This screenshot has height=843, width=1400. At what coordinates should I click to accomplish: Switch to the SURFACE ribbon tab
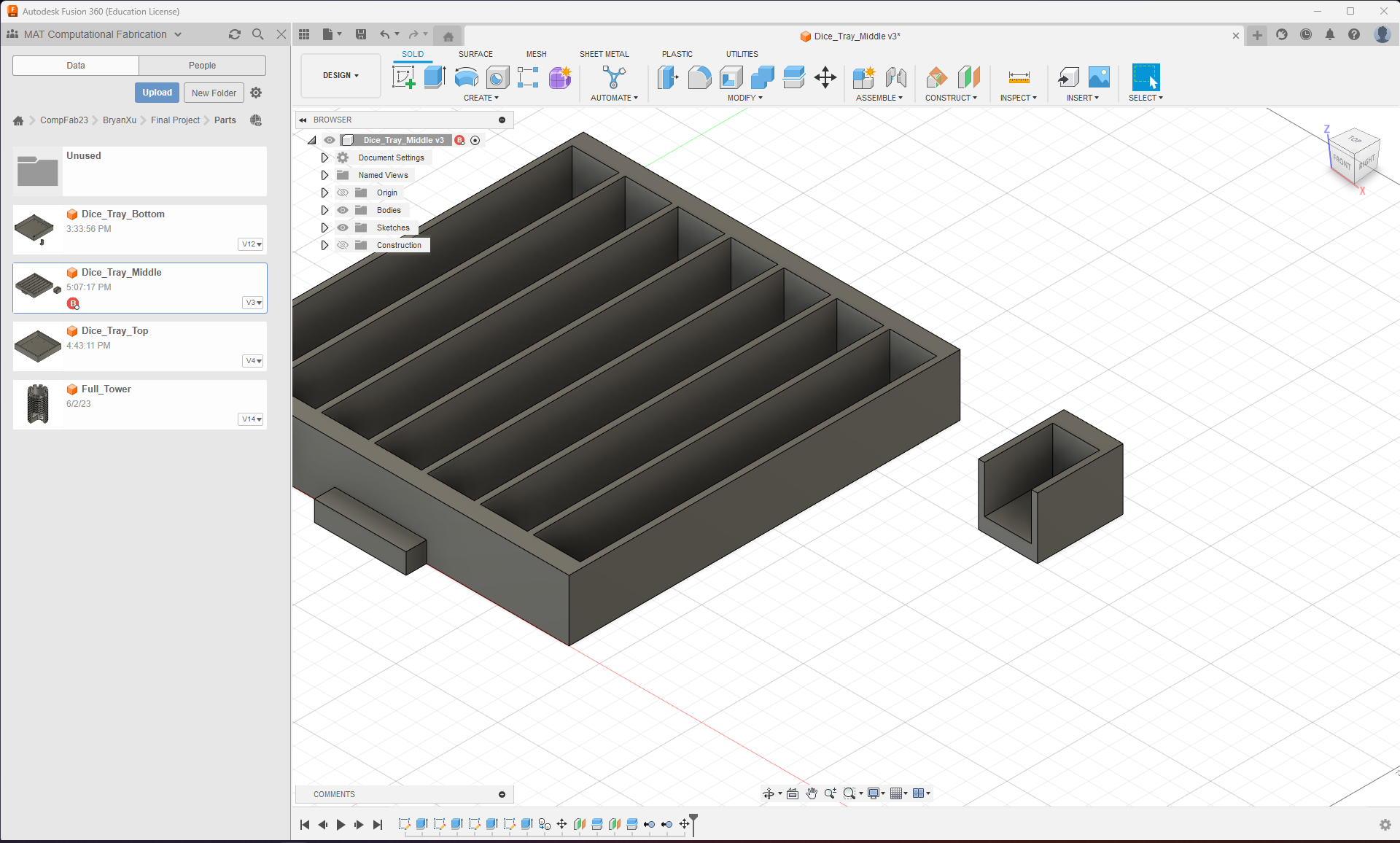[x=475, y=53]
